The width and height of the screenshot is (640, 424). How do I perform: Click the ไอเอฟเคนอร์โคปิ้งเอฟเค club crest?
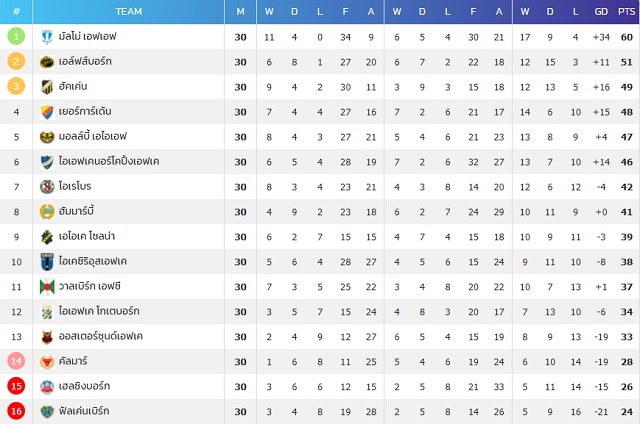[x=47, y=162]
